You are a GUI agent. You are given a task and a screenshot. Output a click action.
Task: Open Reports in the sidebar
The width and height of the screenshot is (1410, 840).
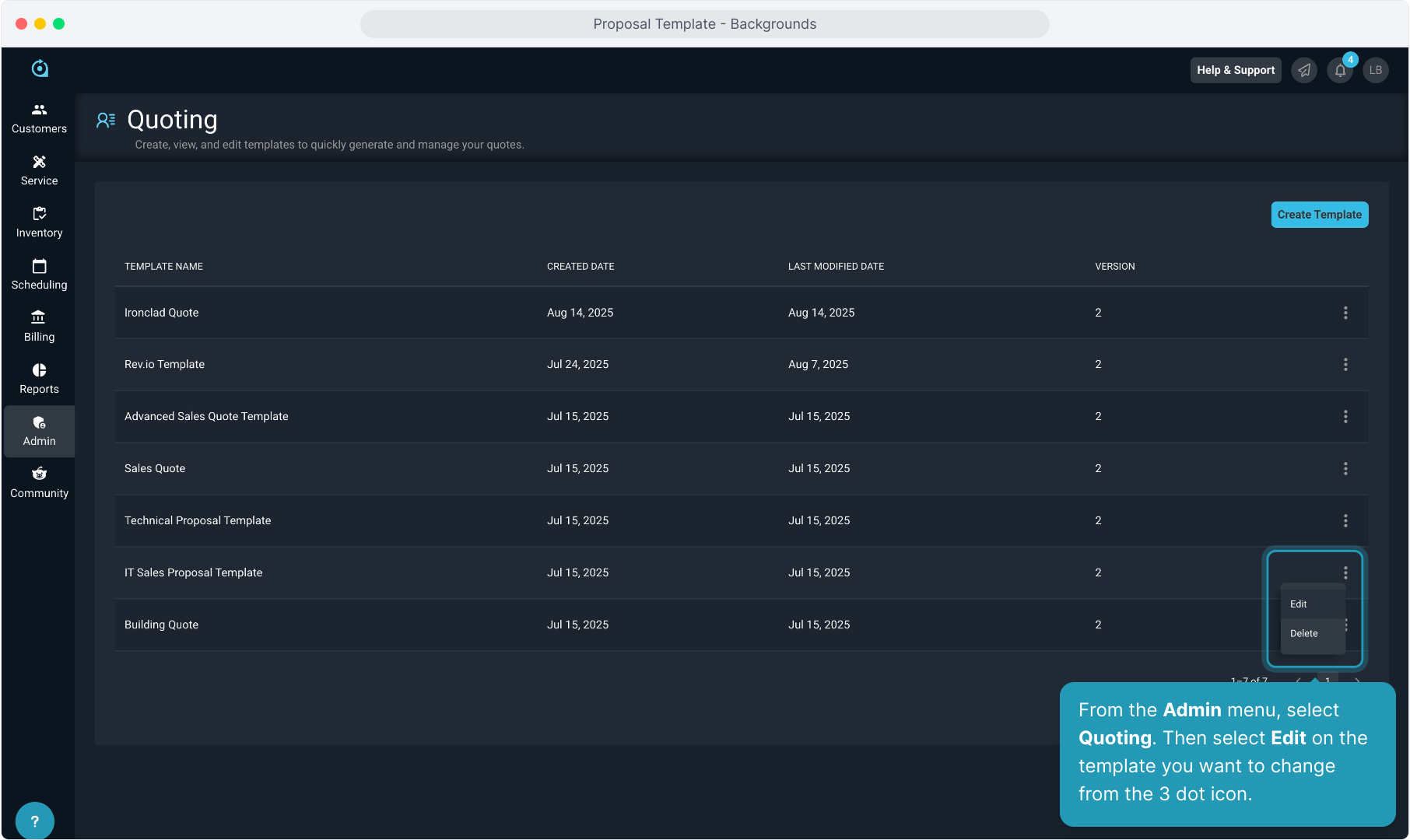pos(39,380)
